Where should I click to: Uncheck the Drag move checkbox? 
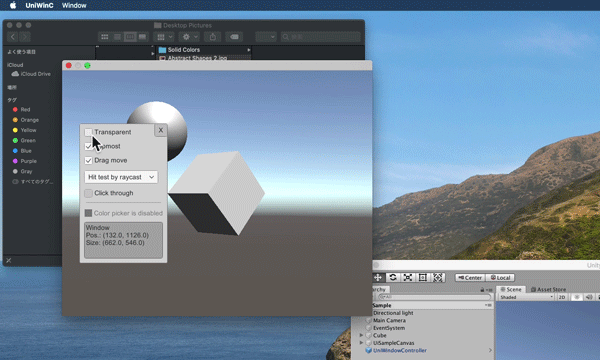pyautogui.click(x=88, y=160)
